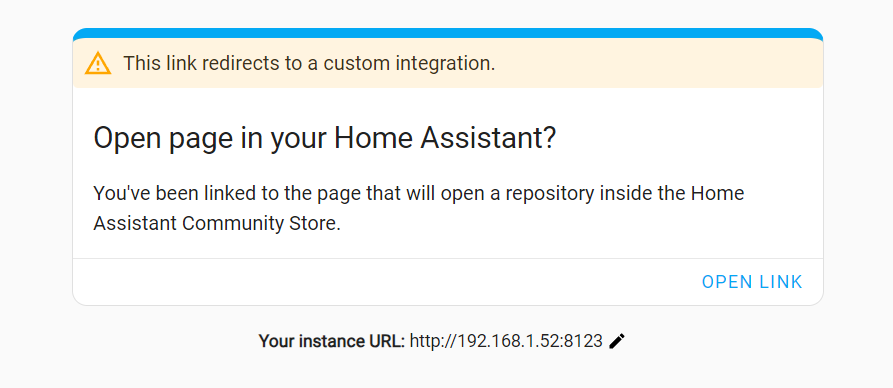This screenshot has height=388, width=893.
Task: Click the IP address 192.168.1.52 text
Action: [509, 341]
